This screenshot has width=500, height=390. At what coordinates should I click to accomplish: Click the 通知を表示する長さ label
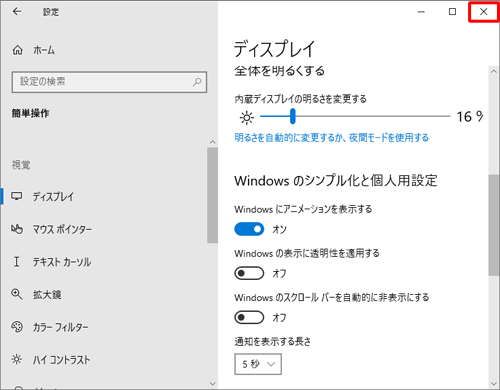273,341
